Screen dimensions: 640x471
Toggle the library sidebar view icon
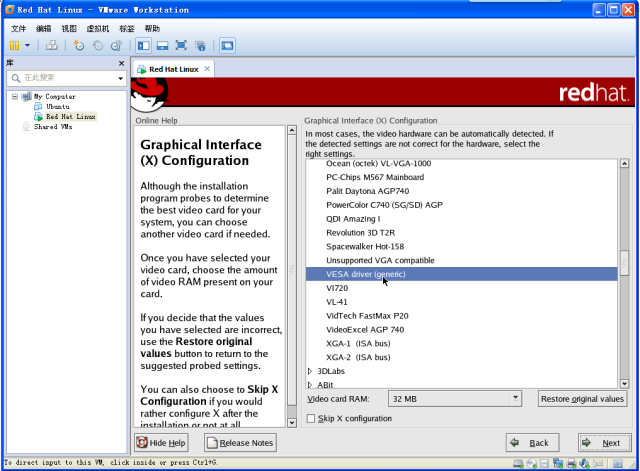pos(144,45)
